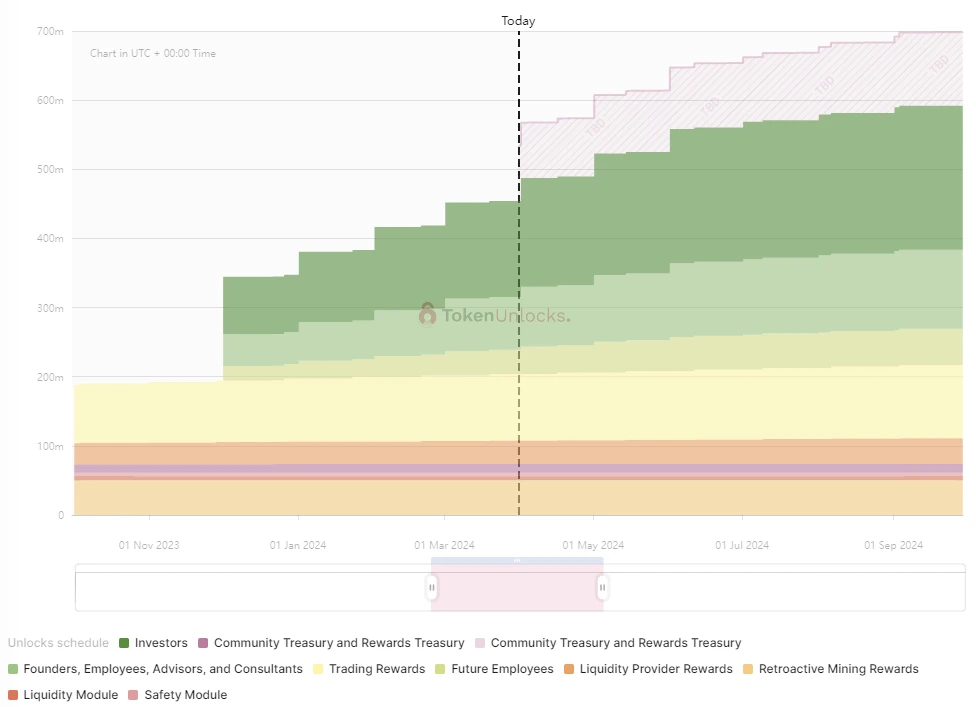Toggle the Future Employees legend entry

(x=501, y=669)
